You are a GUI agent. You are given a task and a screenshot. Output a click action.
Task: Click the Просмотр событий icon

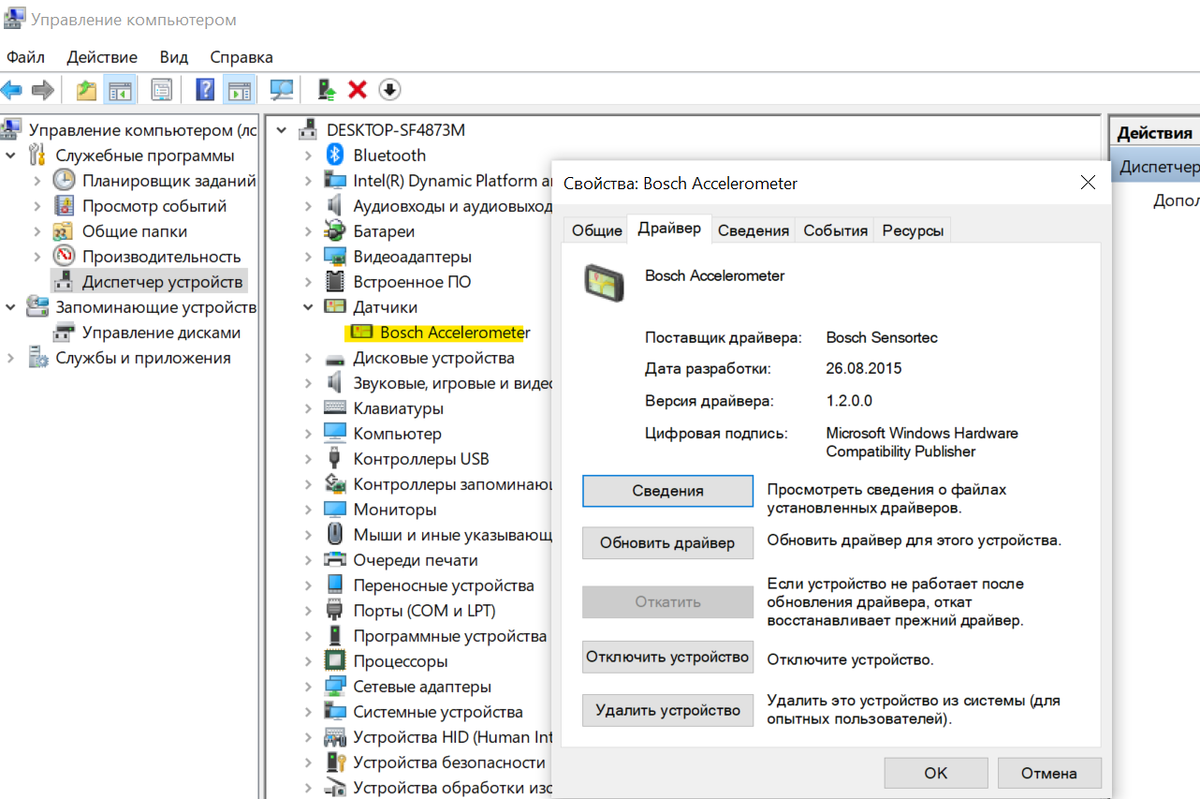pyautogui.click(x=64, y=206)
